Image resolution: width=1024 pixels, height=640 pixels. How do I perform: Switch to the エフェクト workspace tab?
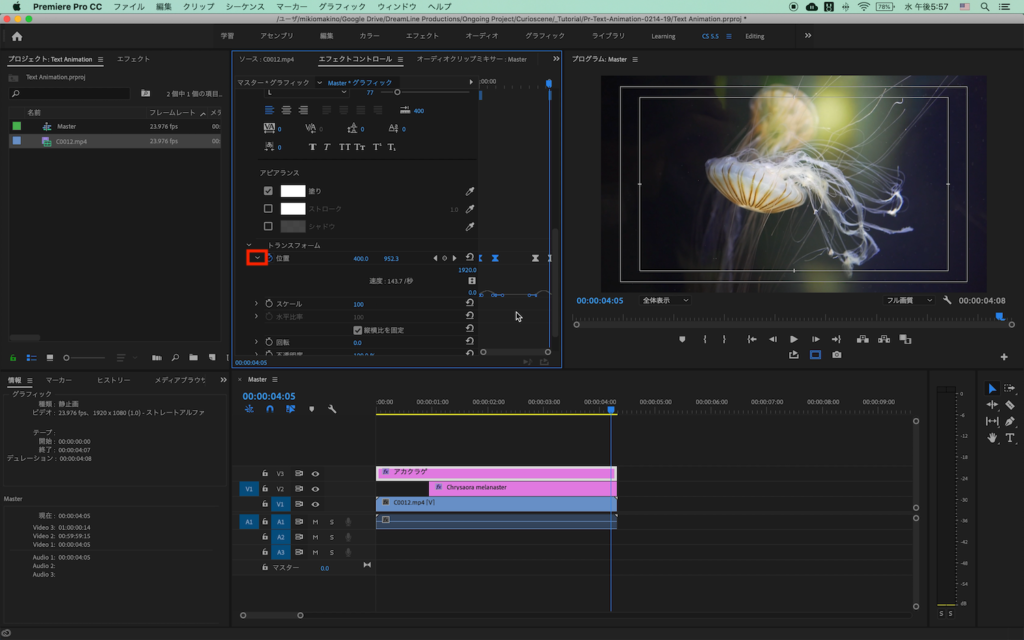[x=422, y=36]
